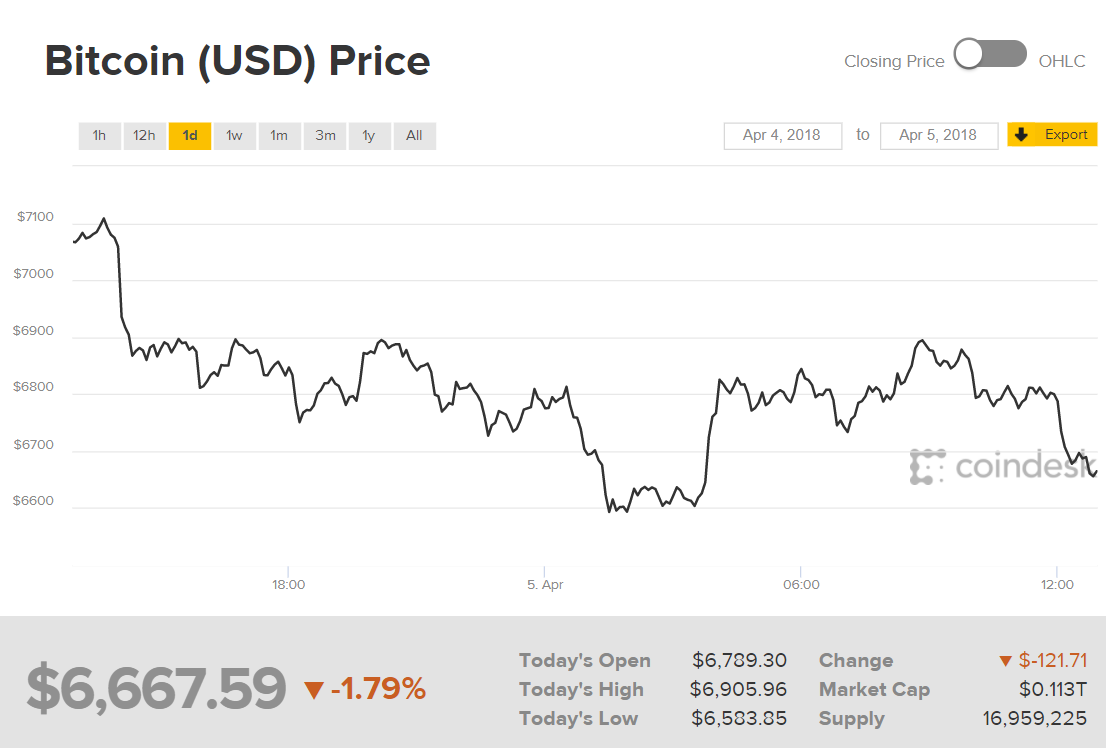Click the active 1d range button
Image resolution: width=1106 pixels, height=748 pixels.
(x=190, y=136)
